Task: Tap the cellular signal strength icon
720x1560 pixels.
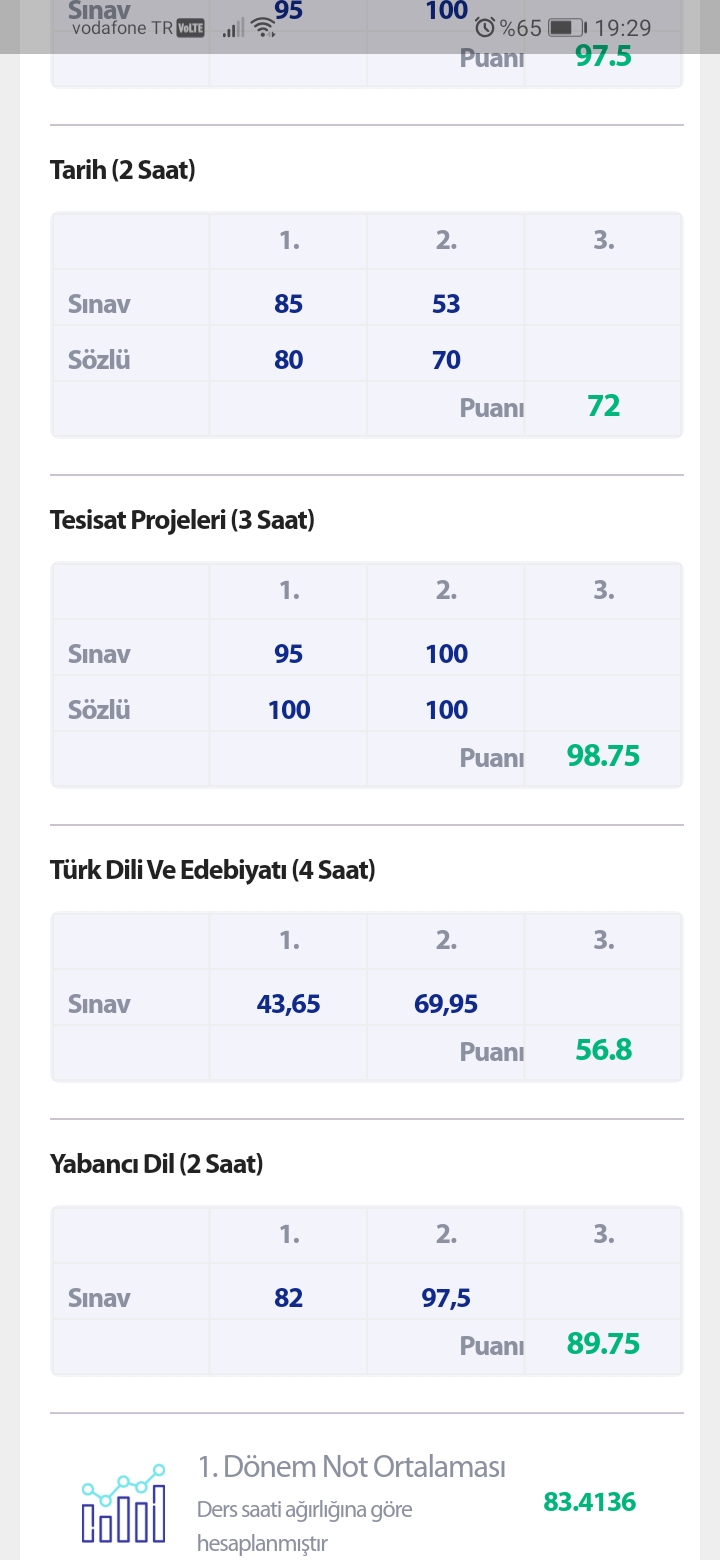Action: pyautogui.click(x=234, y=29)
